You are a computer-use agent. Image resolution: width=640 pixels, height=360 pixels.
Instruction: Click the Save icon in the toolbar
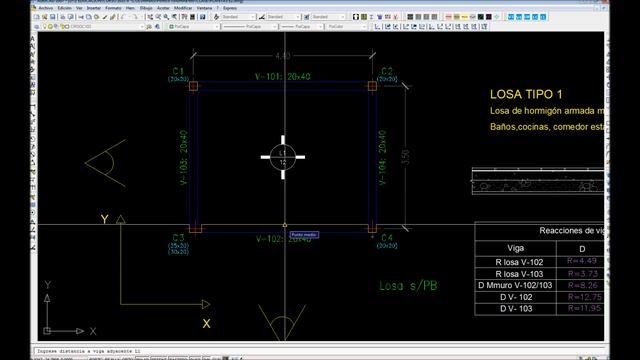53,17
